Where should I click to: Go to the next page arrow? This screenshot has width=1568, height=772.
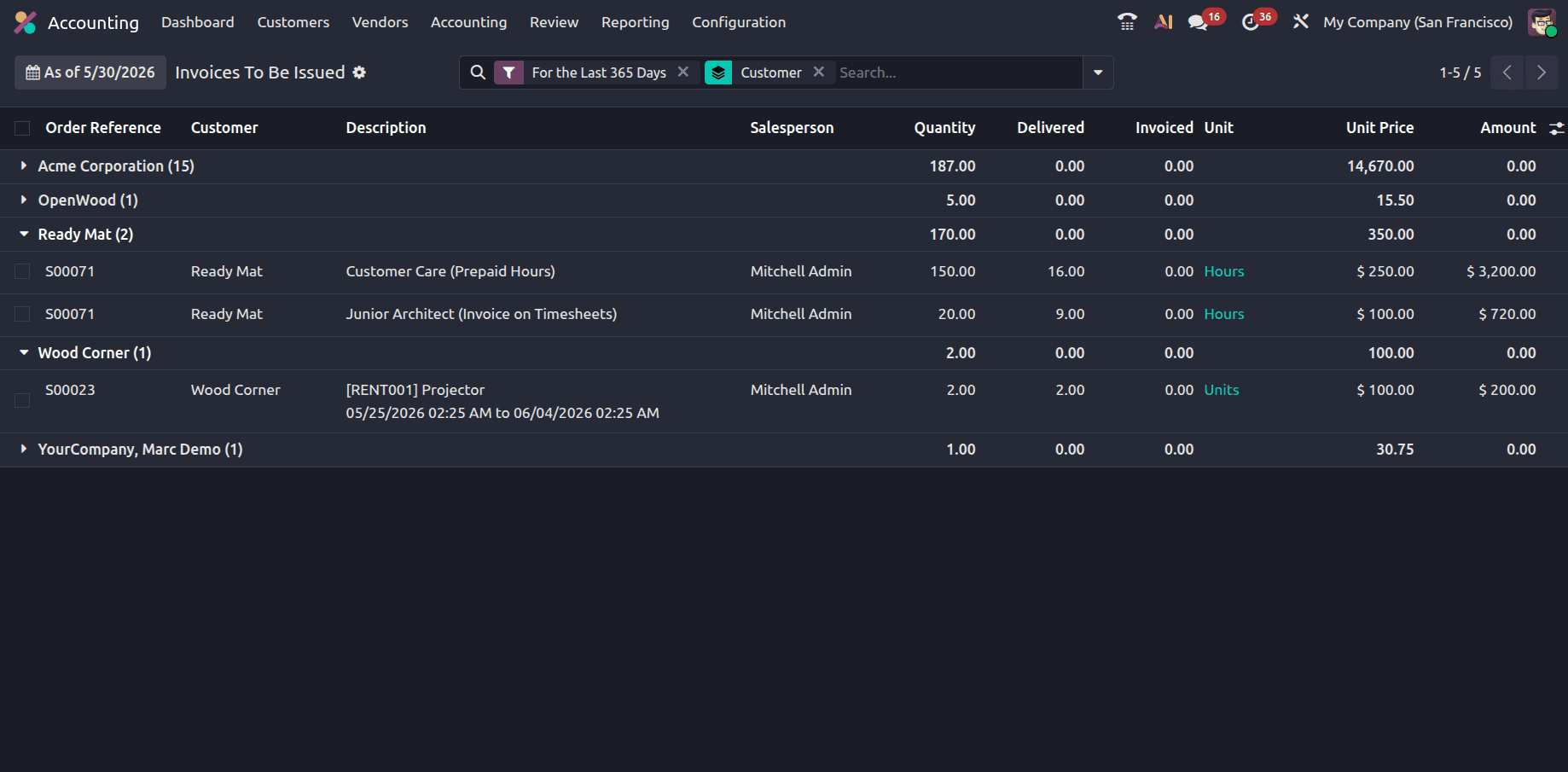1542,73
